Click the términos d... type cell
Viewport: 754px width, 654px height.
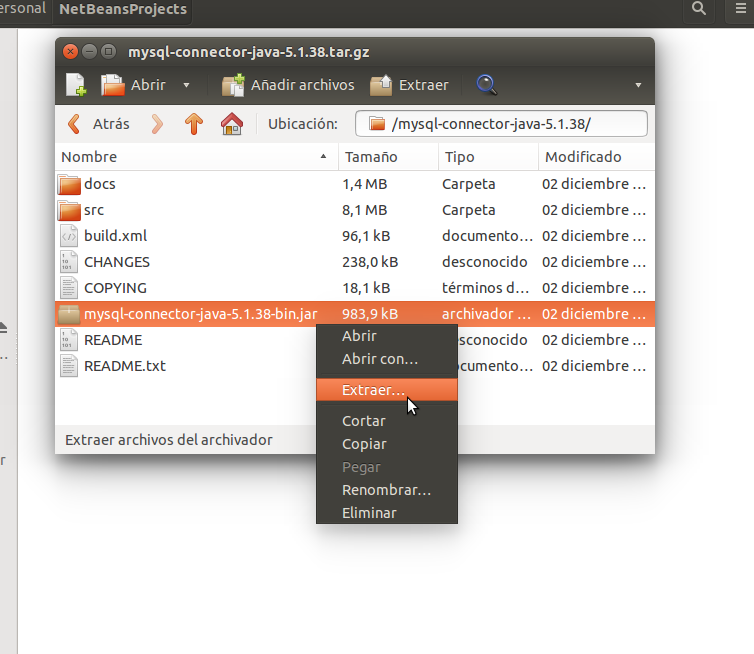click(486, 288)
